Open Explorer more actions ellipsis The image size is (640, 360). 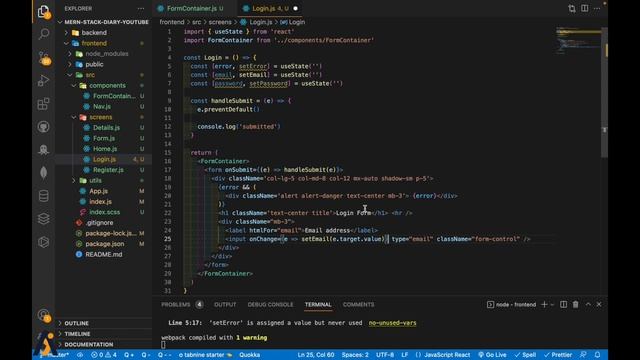[x=141, y=8]
